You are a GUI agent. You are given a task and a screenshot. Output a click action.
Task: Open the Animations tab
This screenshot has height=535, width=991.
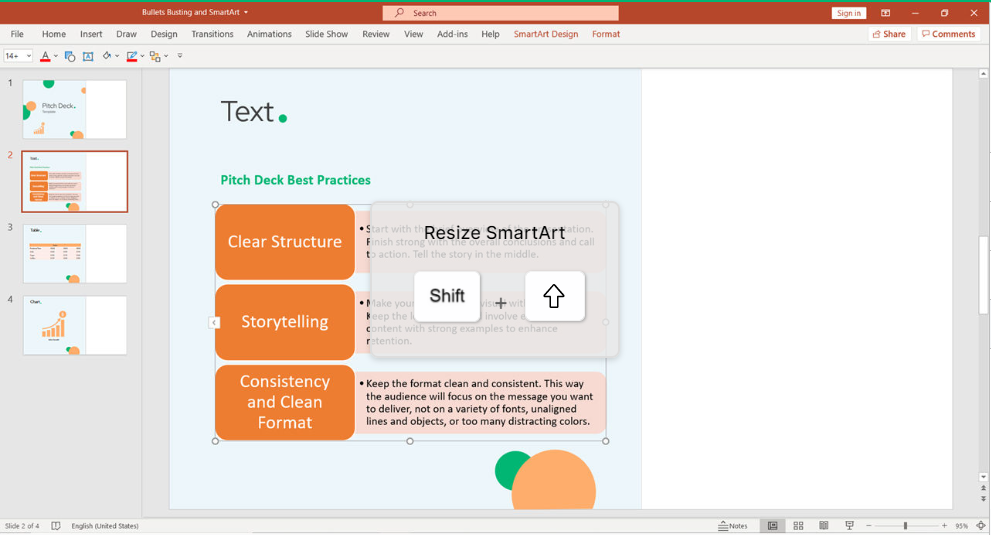tap(269, 34)
